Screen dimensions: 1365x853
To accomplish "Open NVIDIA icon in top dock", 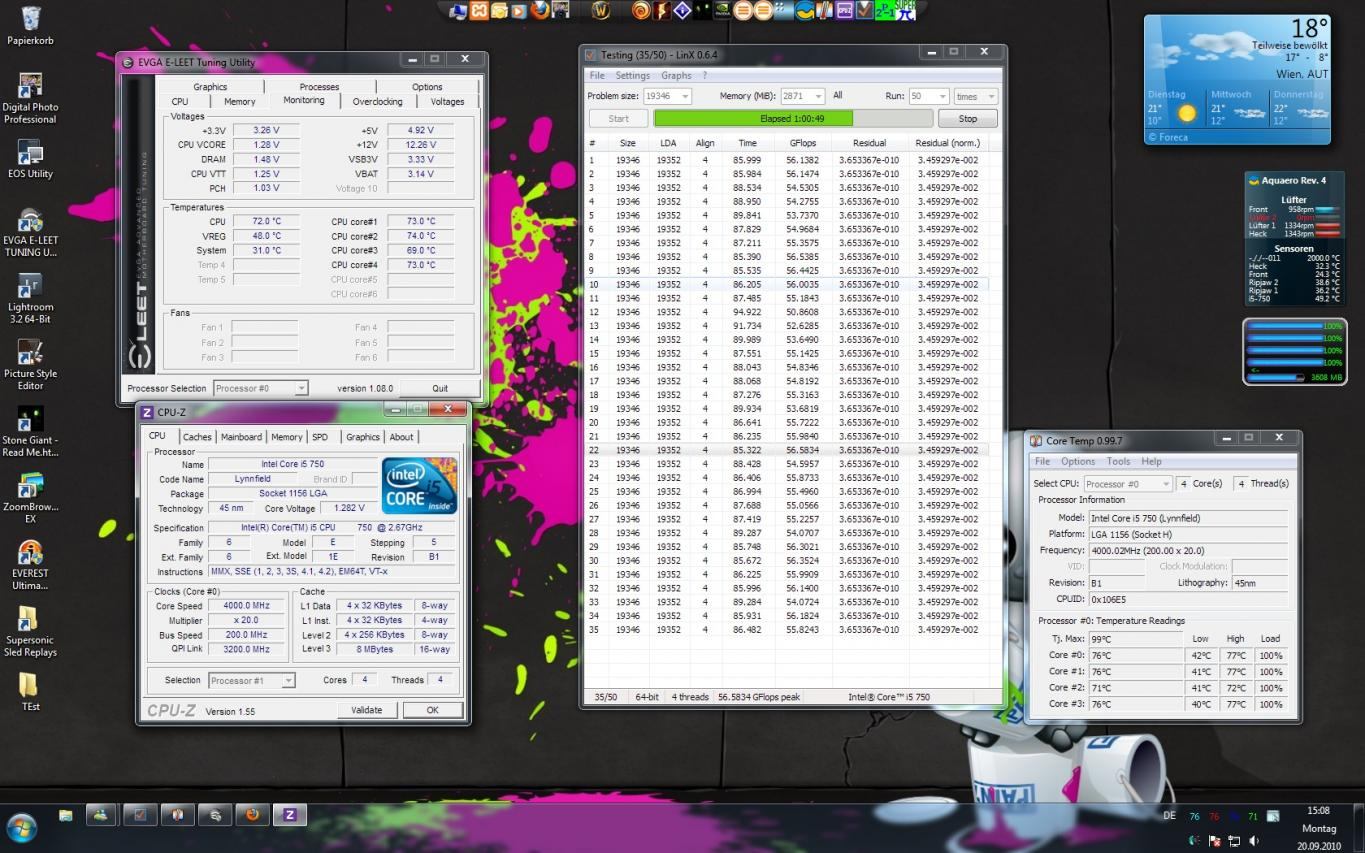I will [x=723, y=11].
